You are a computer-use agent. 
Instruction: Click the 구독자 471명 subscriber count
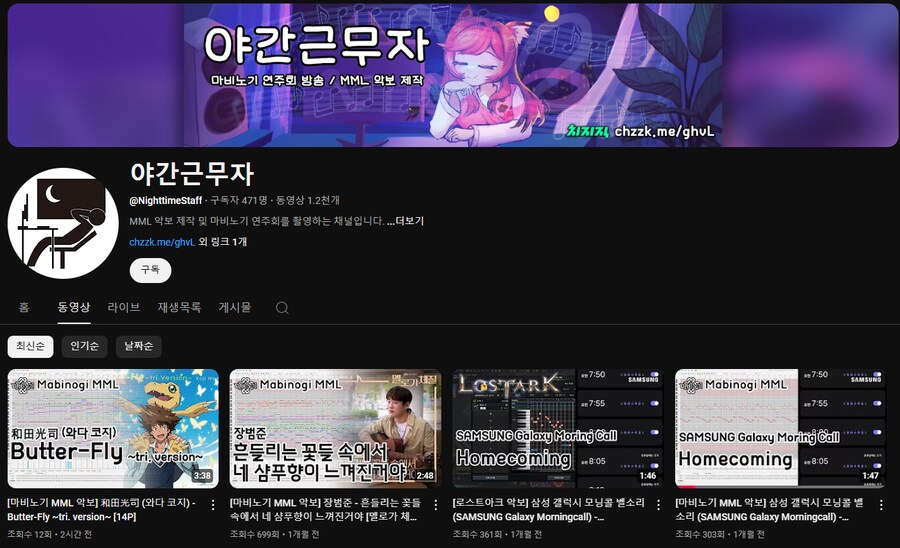click(239, 200)
